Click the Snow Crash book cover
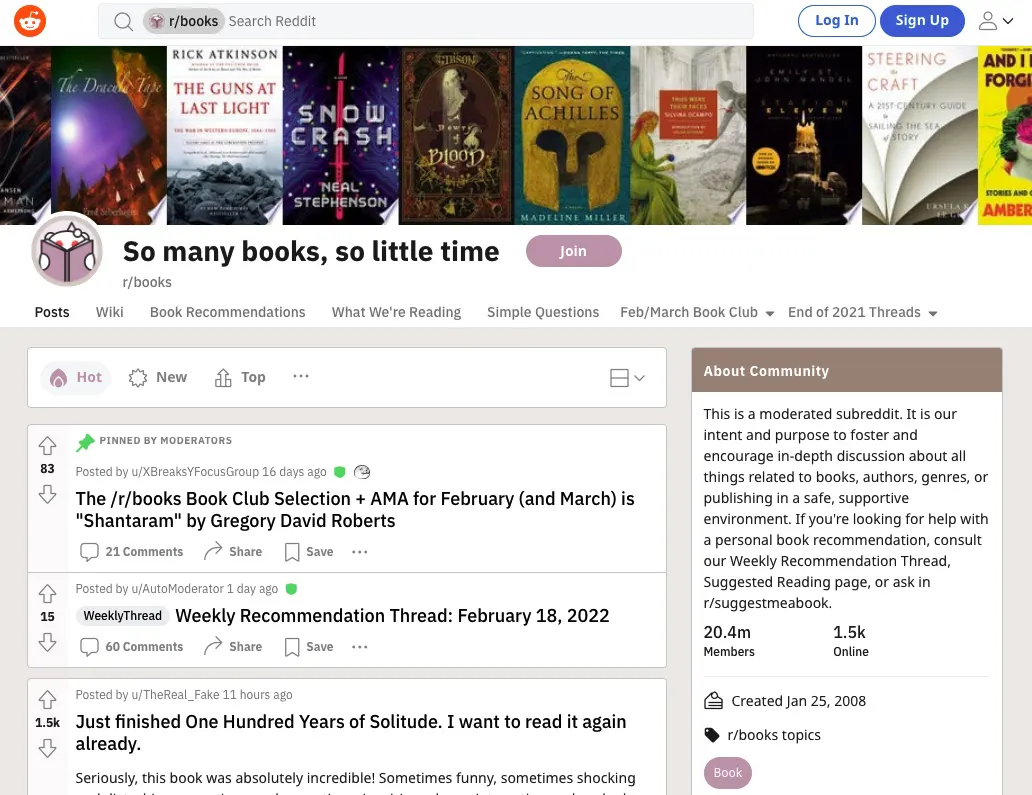The width and height of the screenshot is (1032, 795). [341, 136]
